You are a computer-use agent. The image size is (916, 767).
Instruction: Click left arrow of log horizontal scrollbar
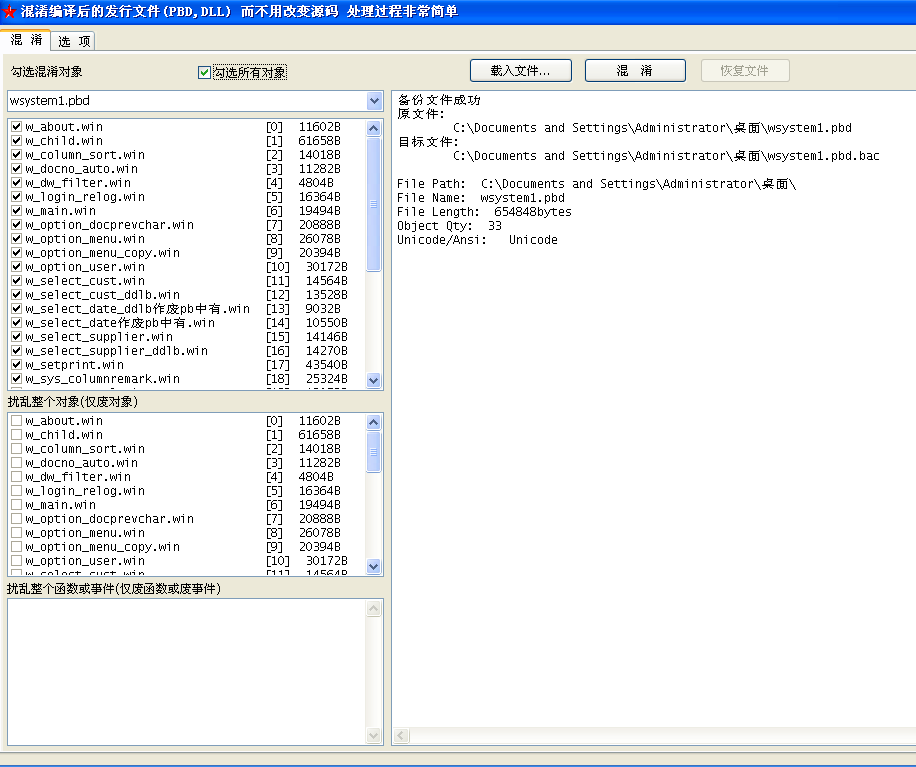point(401,737)
